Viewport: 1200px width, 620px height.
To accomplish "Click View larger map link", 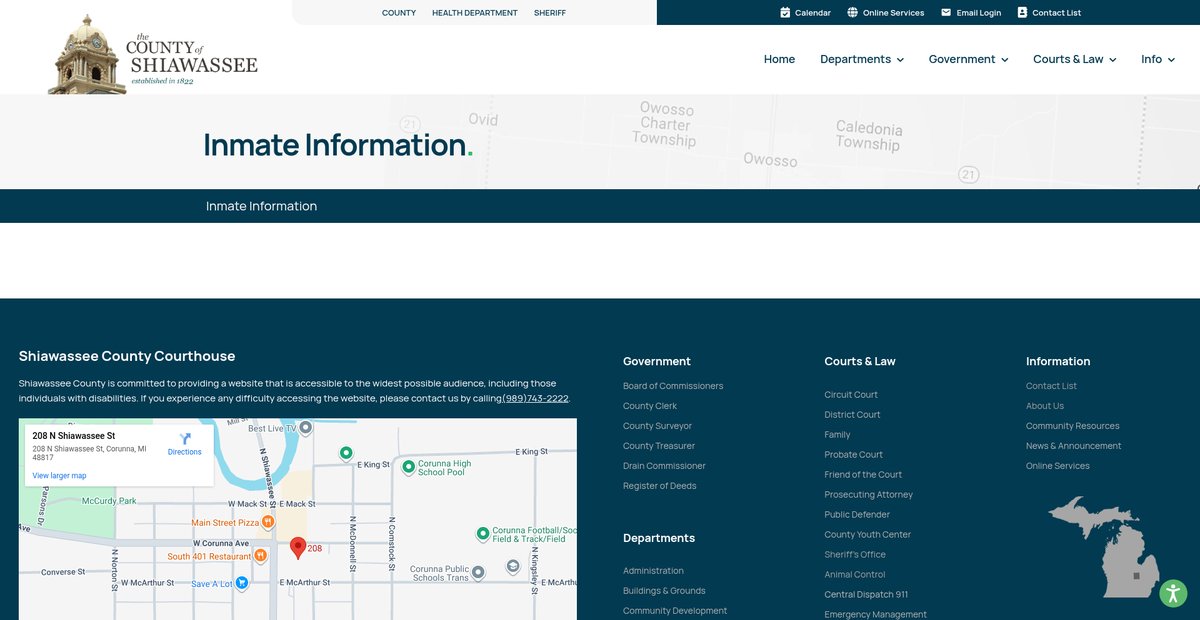I will point(59,476).
